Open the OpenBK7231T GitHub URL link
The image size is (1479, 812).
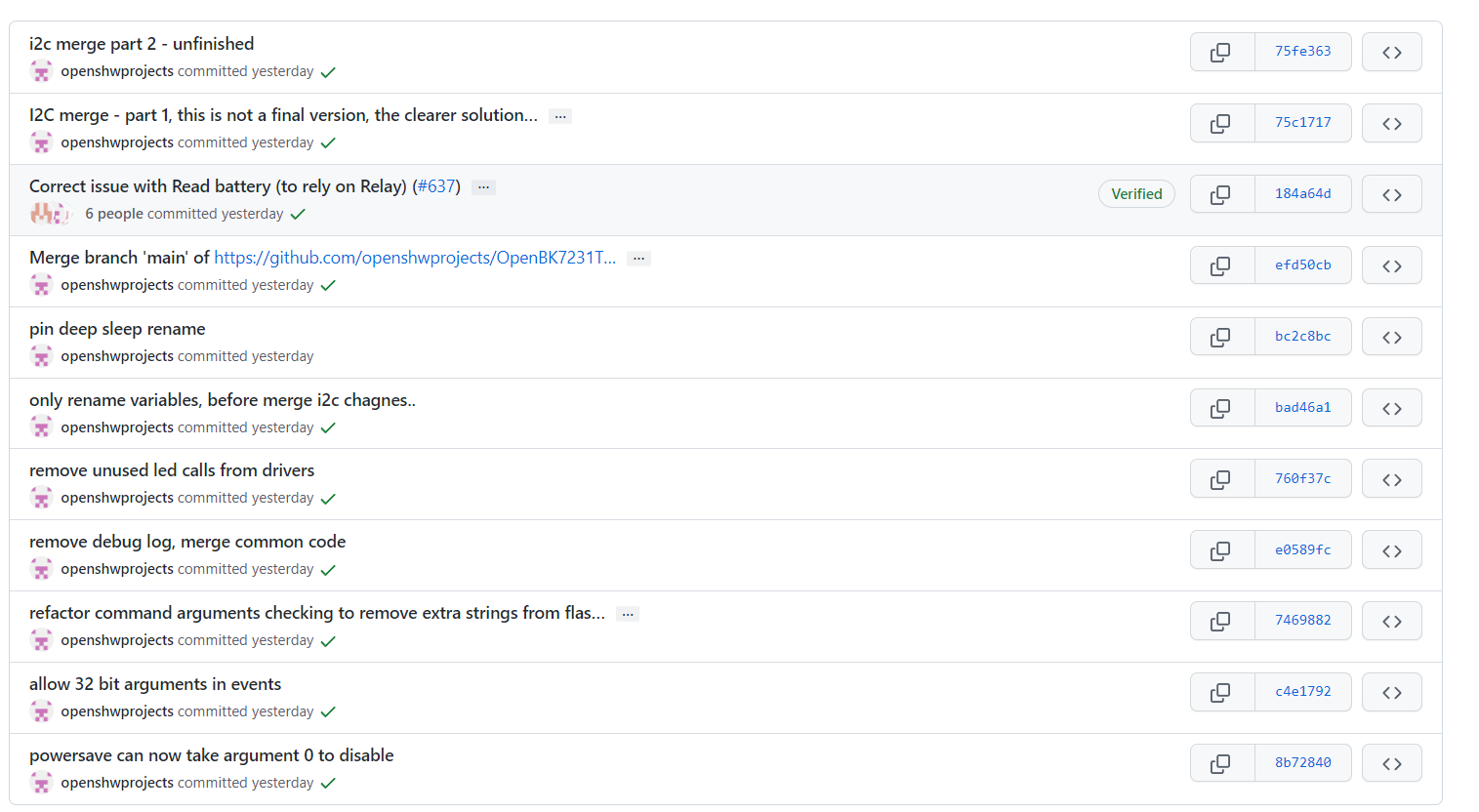(415, 258)
